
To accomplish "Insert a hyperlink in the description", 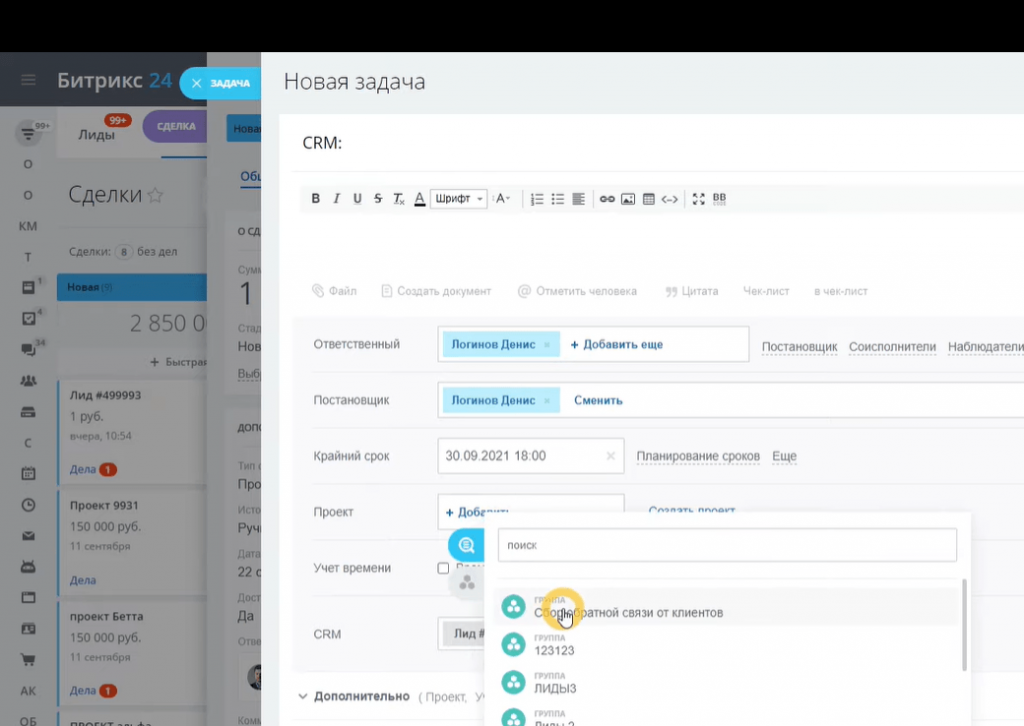I will tap(607, 199).
